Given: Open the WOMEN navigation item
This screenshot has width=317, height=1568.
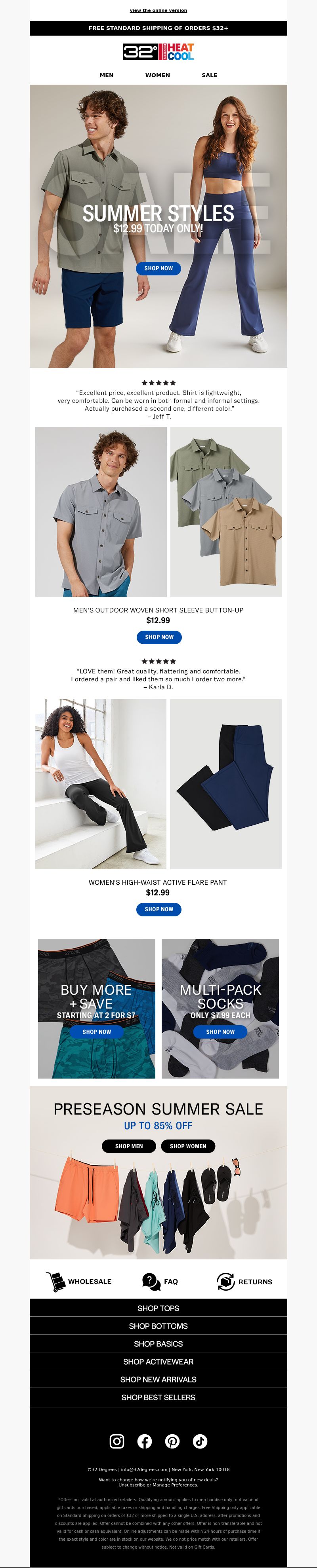Looking at the screenshot, I should tap(157, 75).
